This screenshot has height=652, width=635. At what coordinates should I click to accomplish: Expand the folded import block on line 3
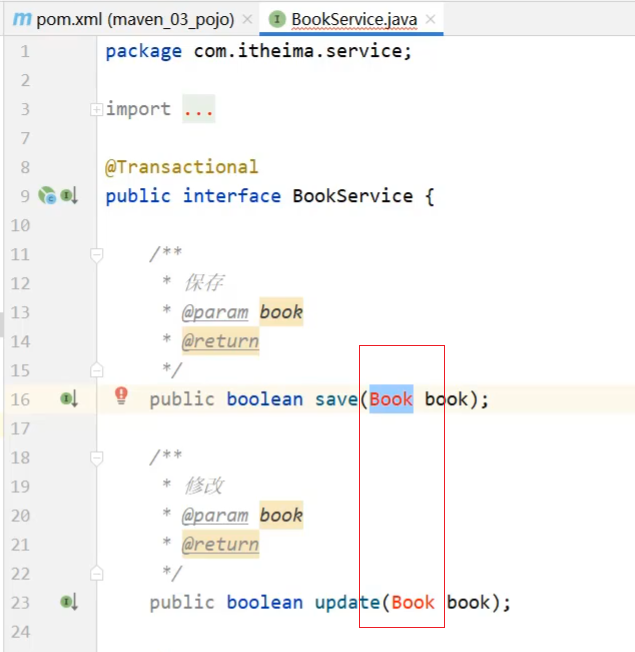pyautogui.click(x=96, y=109)
